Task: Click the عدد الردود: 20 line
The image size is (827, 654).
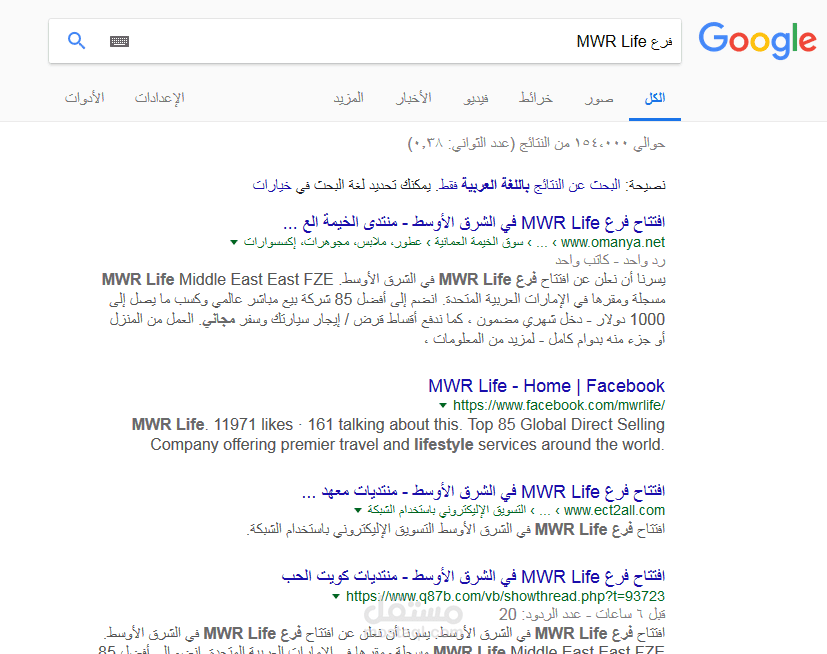Action: tap(582, 614)
